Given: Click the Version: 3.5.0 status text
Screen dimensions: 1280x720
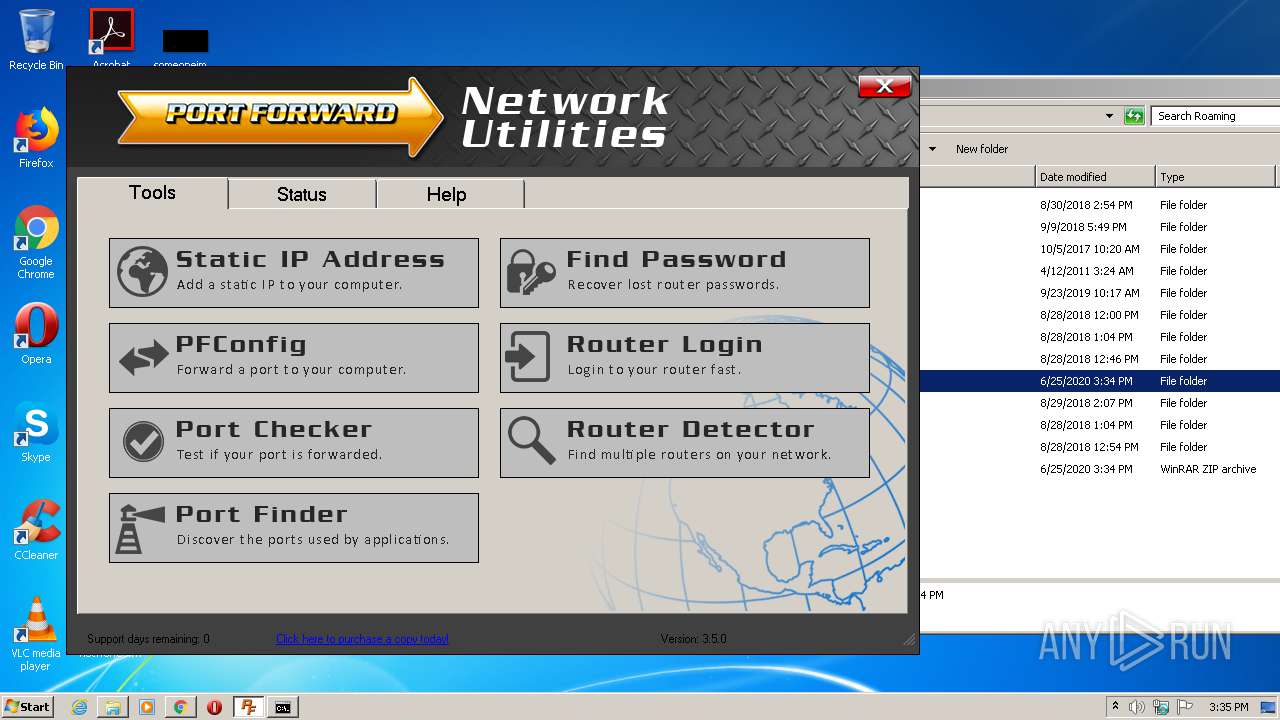Looking at the screenshot, I should point(693,639).
